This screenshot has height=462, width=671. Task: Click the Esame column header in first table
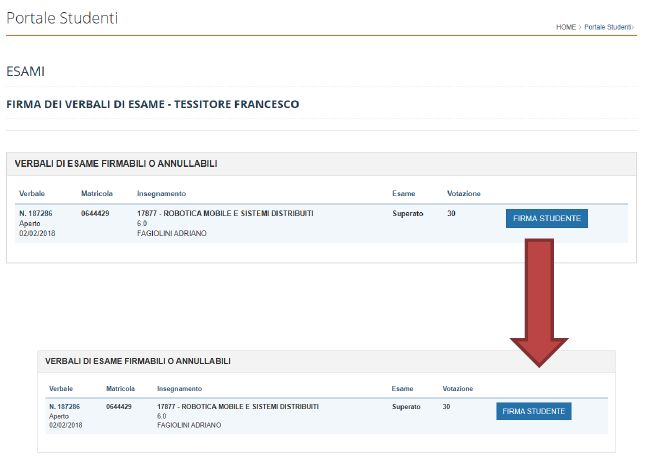pos(404,193)
